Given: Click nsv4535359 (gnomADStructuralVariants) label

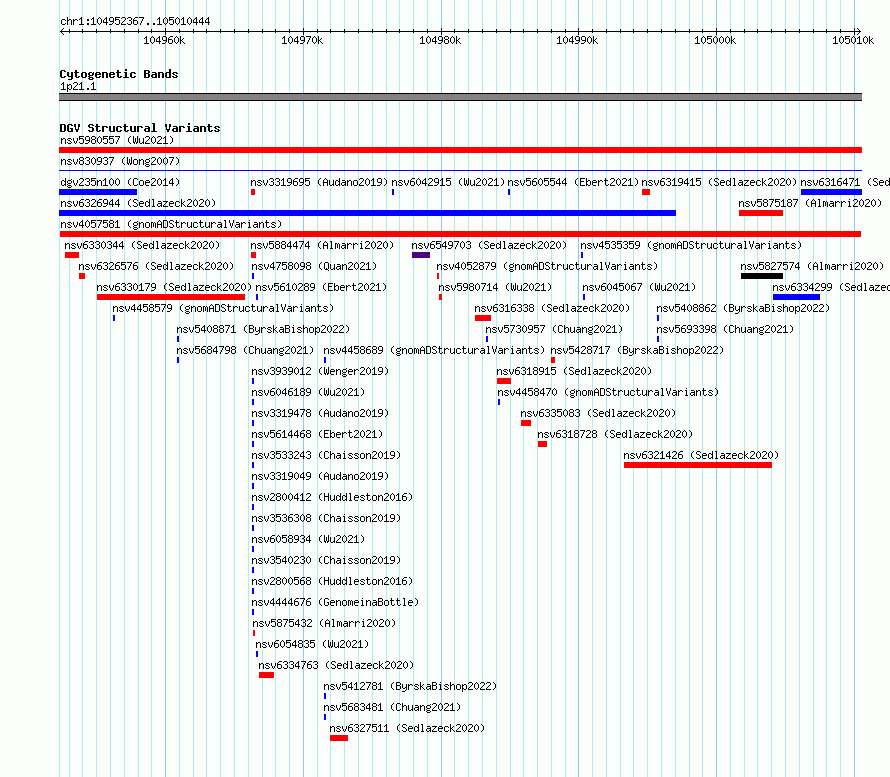Looking at the screenshot, I should [691, 245].
